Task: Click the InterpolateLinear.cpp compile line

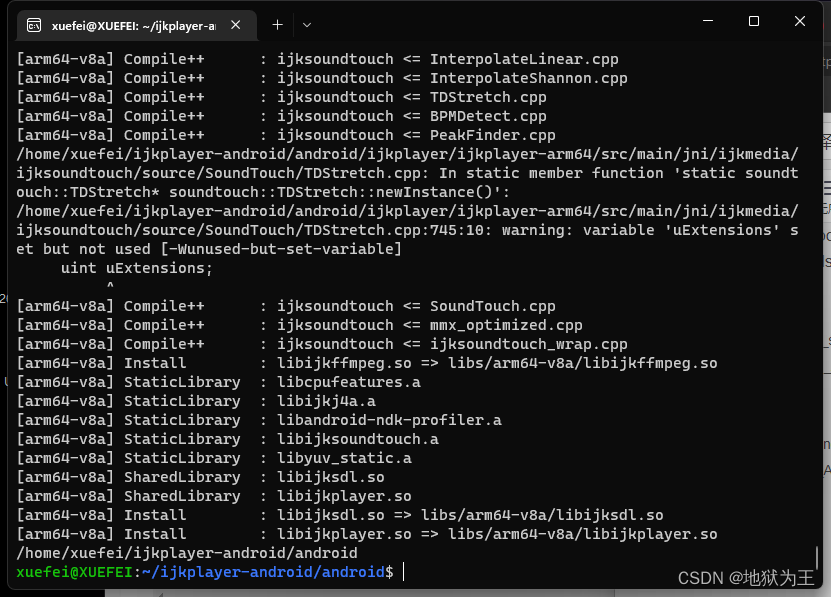Action: point(317,59)
